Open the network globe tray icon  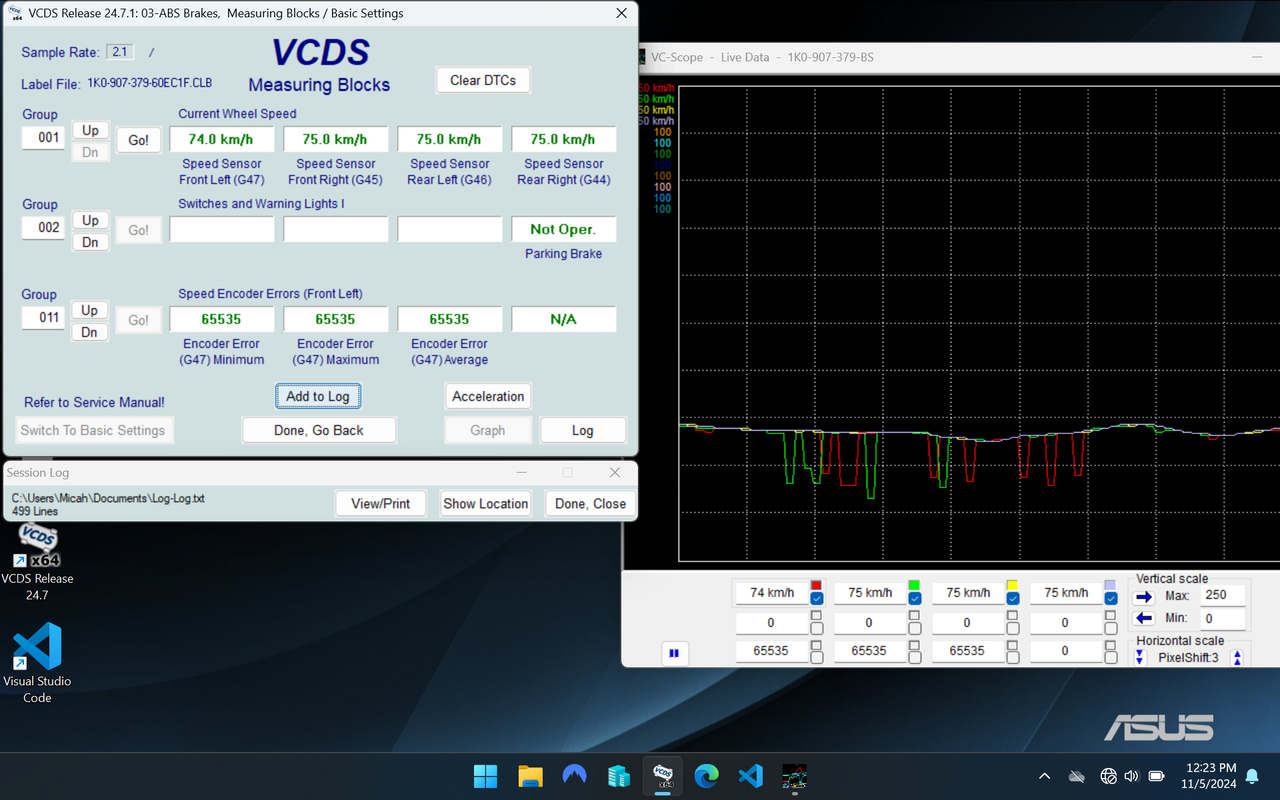(1108, 776)
